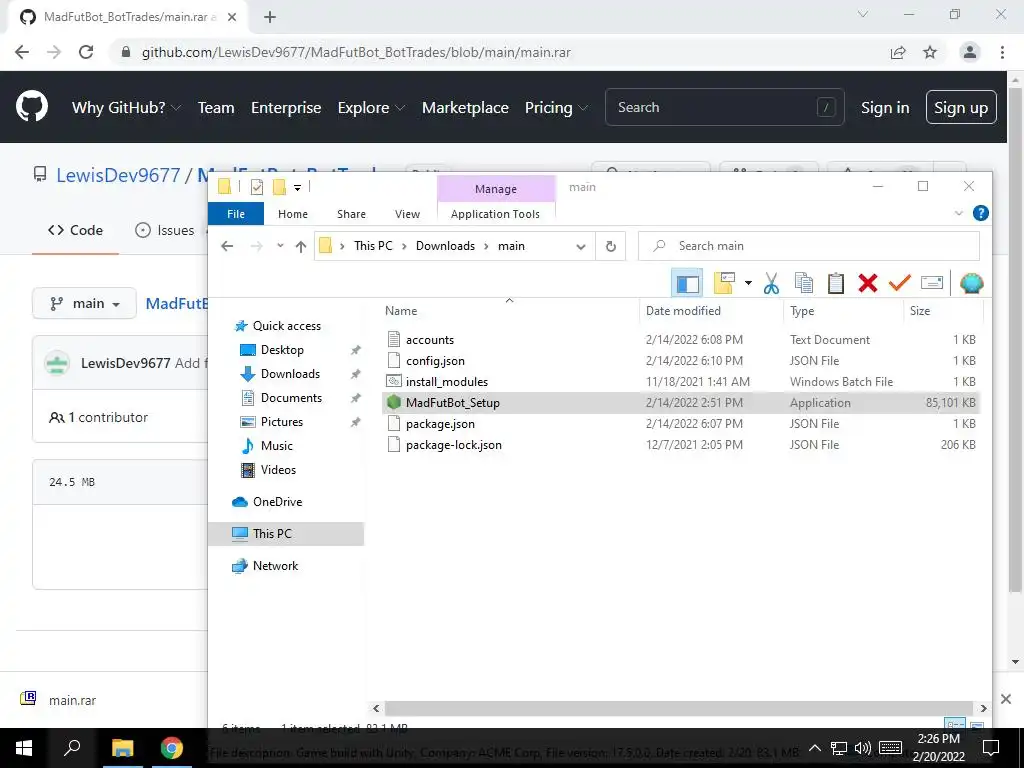Select the accounts text document

[x=429, y=340]
